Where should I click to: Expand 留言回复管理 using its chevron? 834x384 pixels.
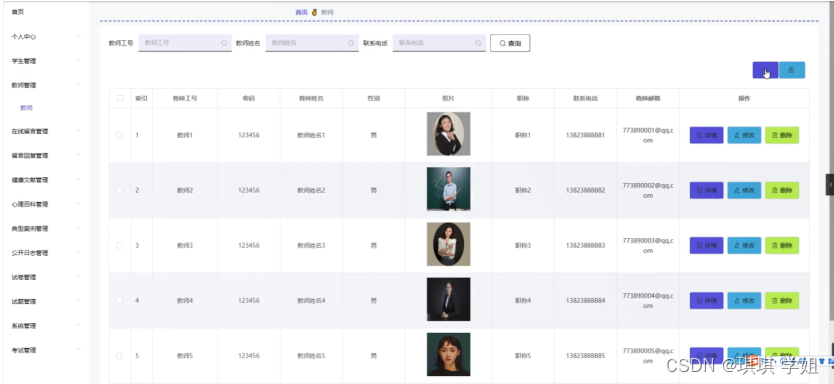(78, 155)
